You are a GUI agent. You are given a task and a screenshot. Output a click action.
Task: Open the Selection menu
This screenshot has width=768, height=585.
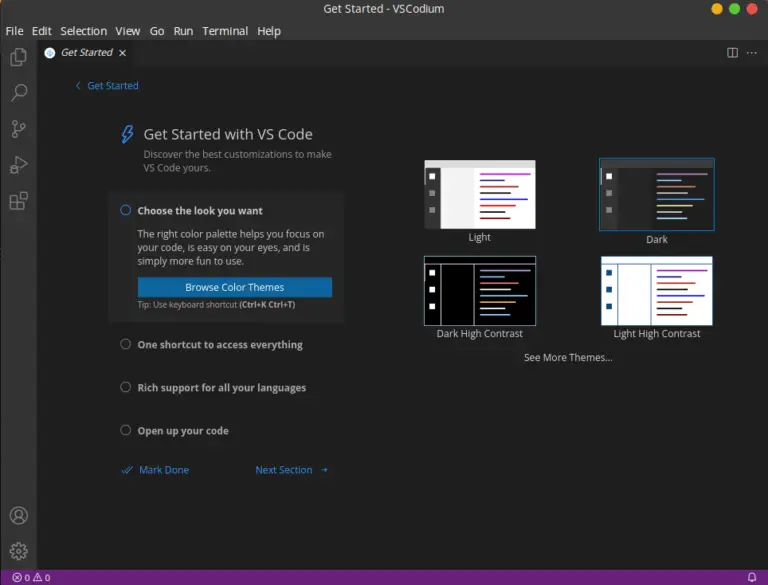83,31
